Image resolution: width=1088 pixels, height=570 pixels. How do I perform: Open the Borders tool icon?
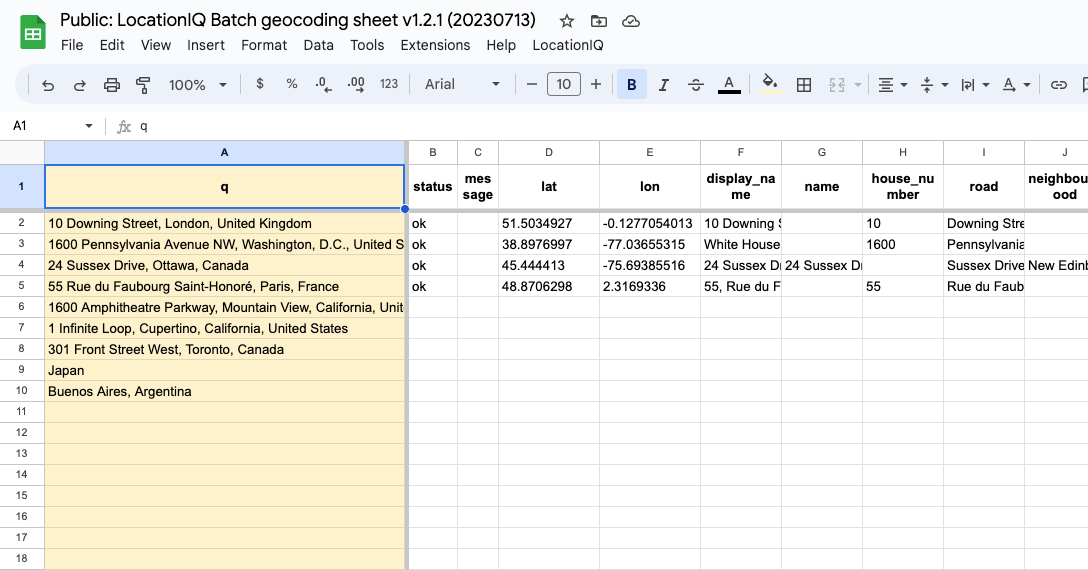click(804, 85)
